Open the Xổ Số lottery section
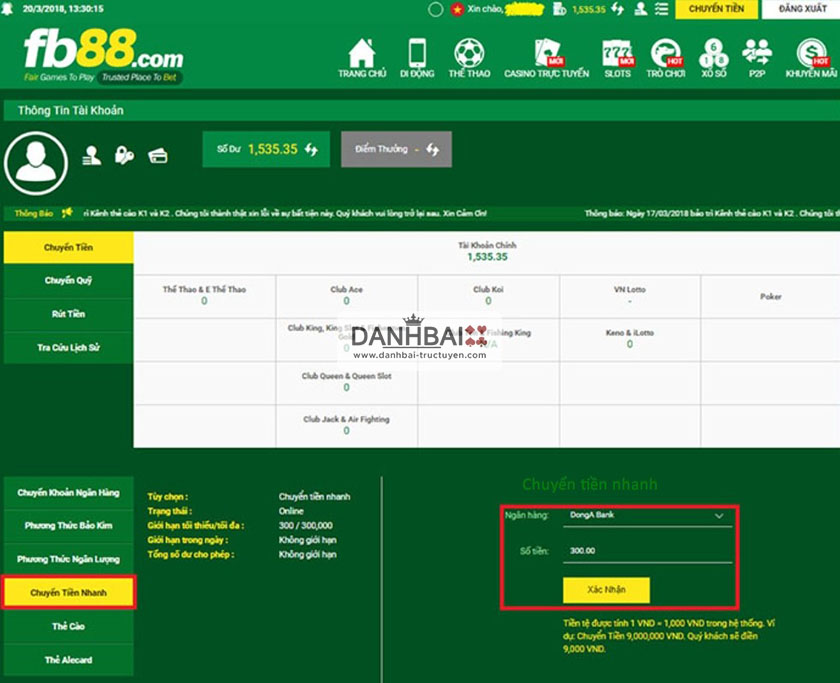 coord(714,58)
